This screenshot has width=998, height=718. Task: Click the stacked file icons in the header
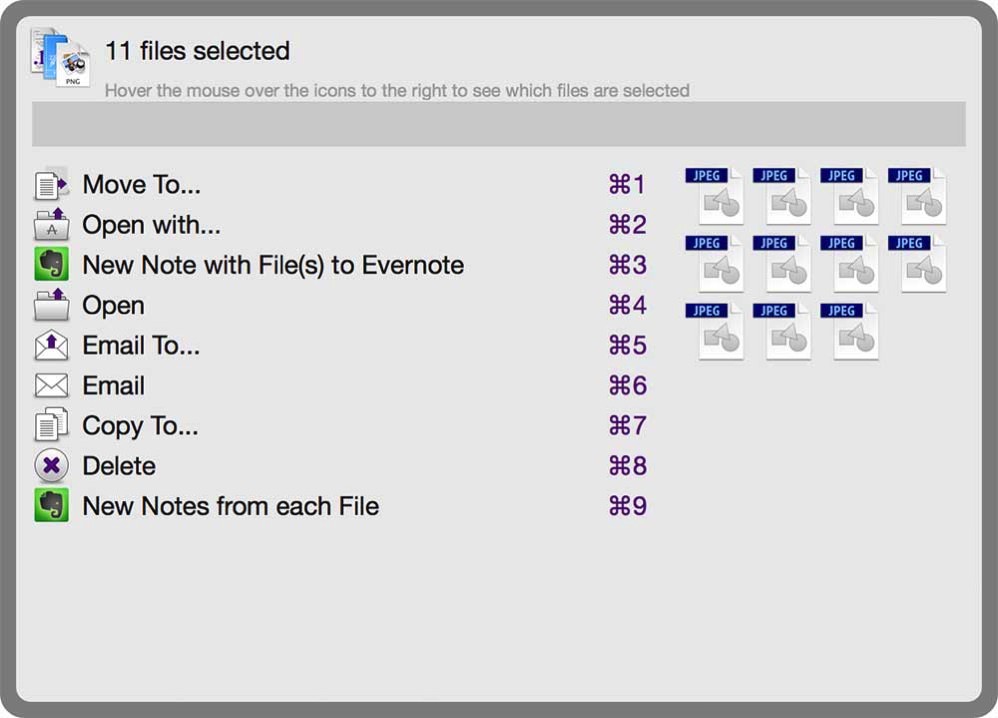(x=60, y=58)
